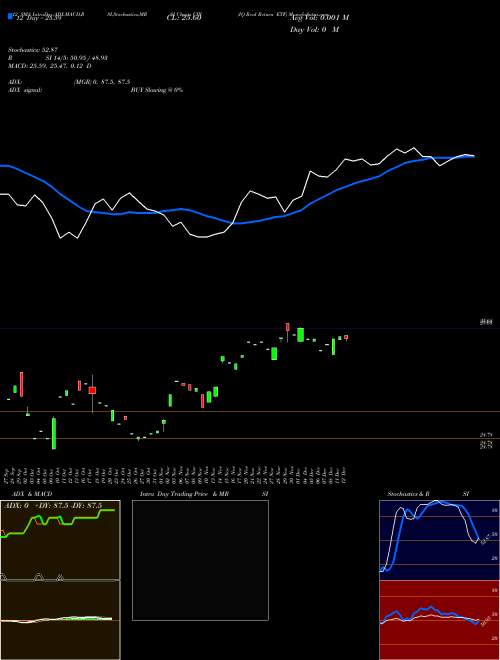Click the 'MACD: 25.59, 25.47, 0.12 D' line

50,66
